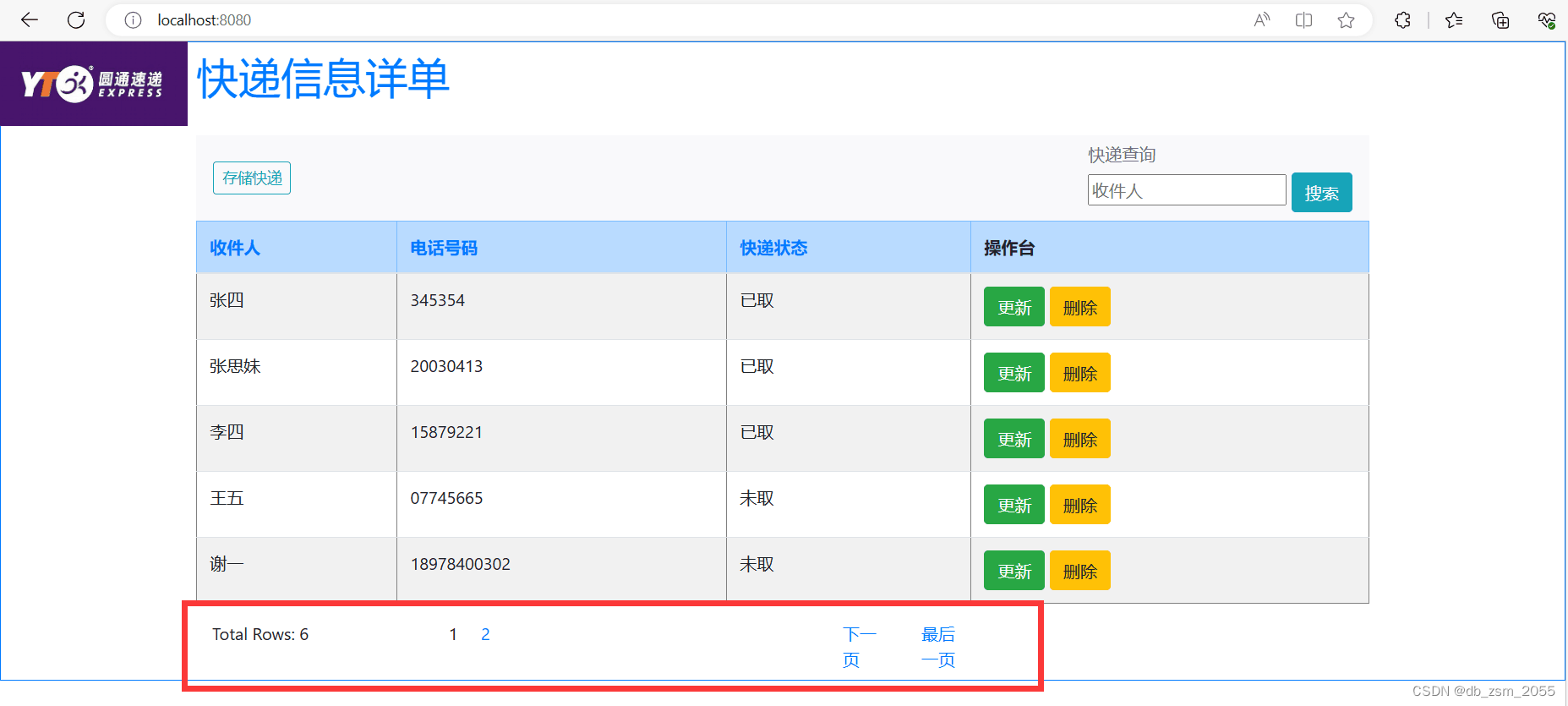Click 删除 for 李四 row
The width and height of the screenshot is (1568, 706).
(1080, 439)
